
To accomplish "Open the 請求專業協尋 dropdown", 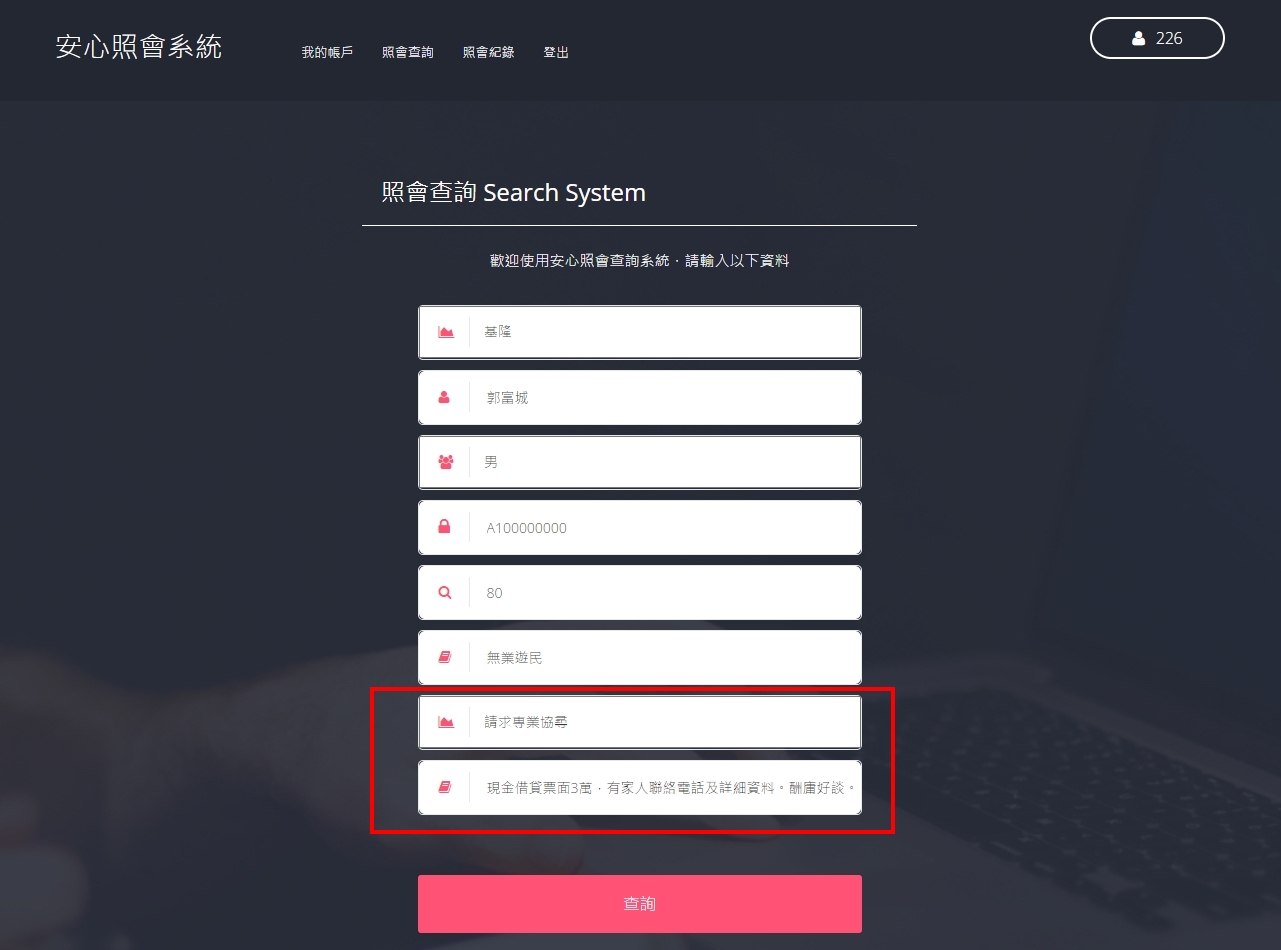I will pos(640,722).
